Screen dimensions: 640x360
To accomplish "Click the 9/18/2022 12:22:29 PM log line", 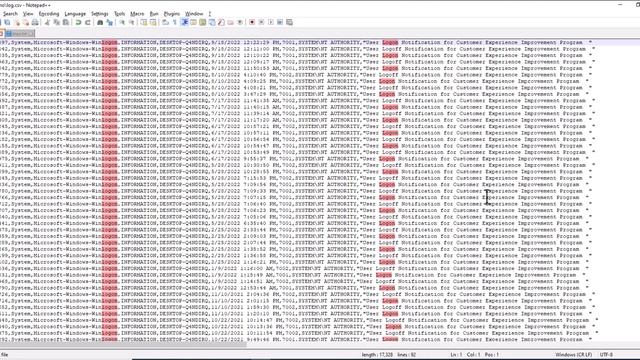I will [x=296, y=42].
